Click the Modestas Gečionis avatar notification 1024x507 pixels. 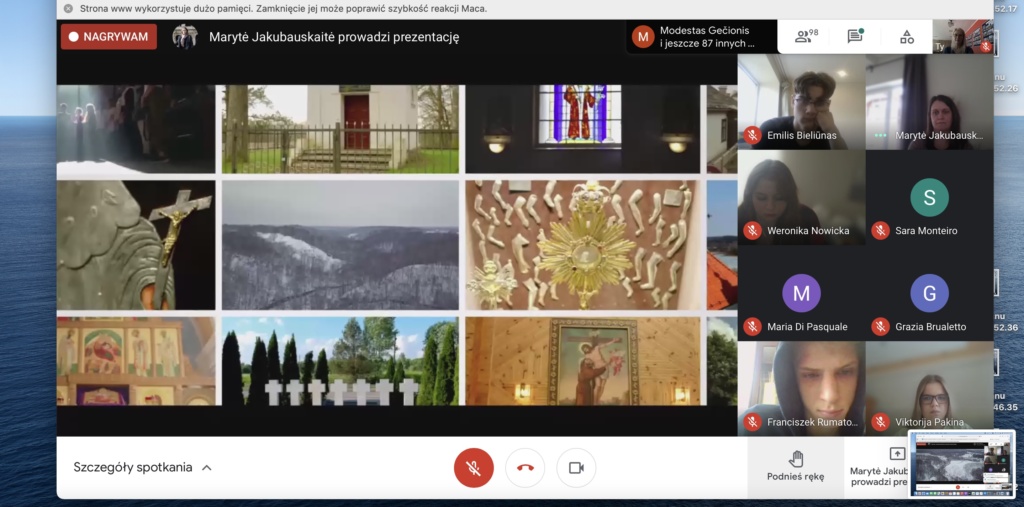tap(643, 37)
